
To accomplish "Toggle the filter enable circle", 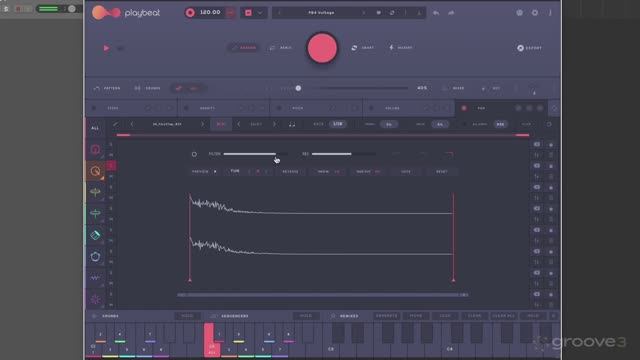I will click(194, 154).
